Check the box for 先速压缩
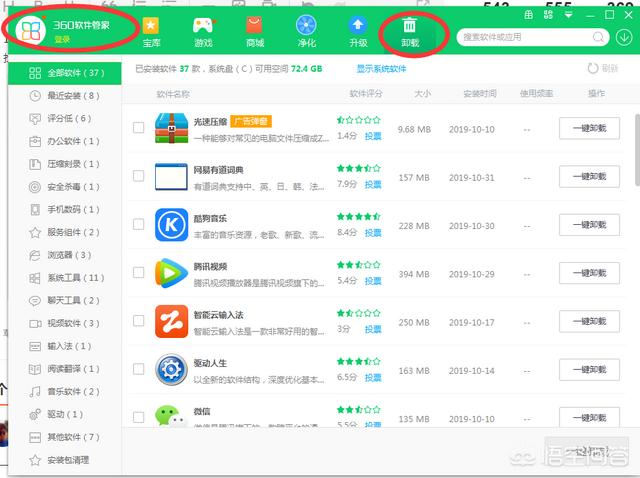 coord(139,128)
